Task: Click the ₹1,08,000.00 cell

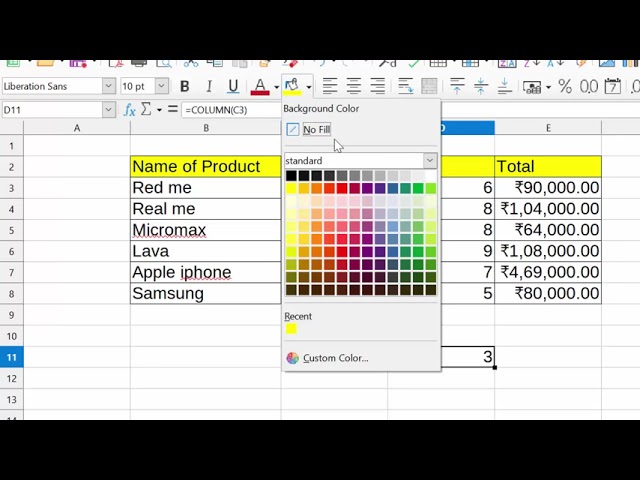Action: (x=548, y=251)
